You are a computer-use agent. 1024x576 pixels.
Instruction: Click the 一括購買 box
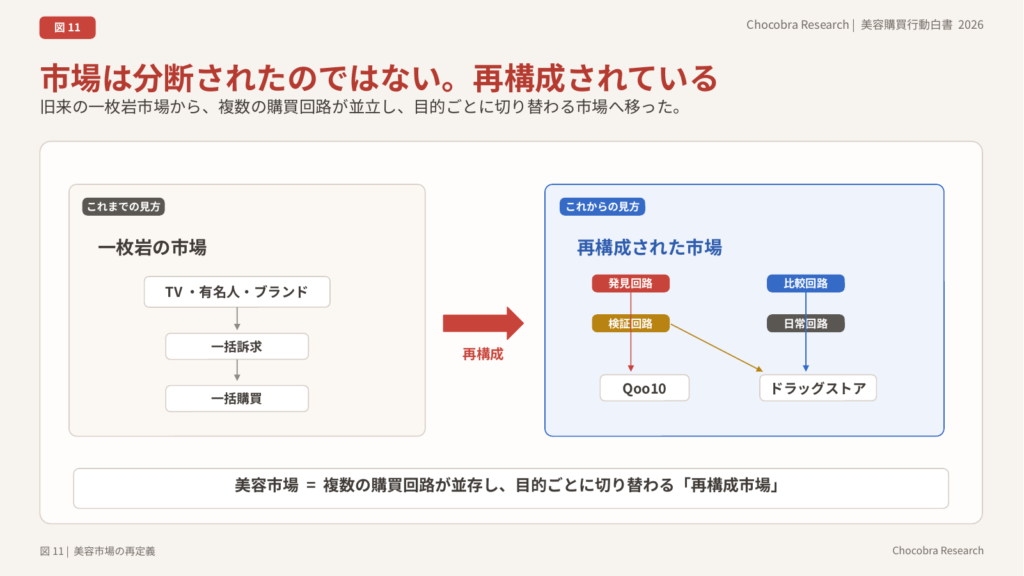(237, 399)
